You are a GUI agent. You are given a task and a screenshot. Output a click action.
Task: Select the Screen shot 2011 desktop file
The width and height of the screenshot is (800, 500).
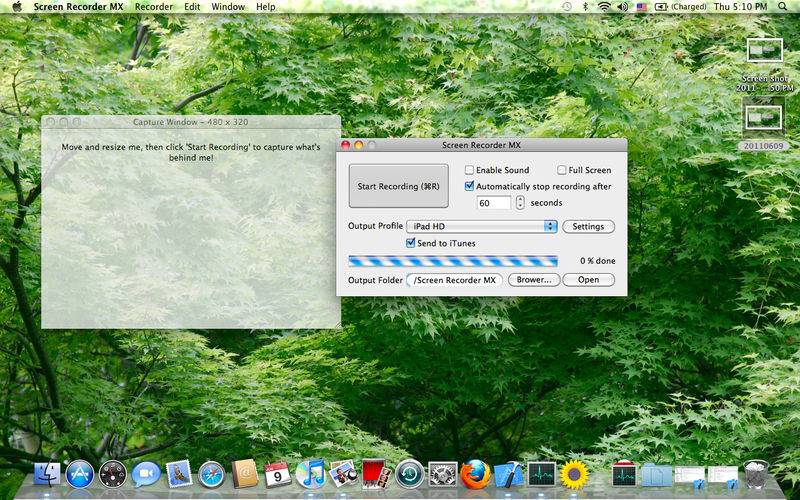coord(764,65)
